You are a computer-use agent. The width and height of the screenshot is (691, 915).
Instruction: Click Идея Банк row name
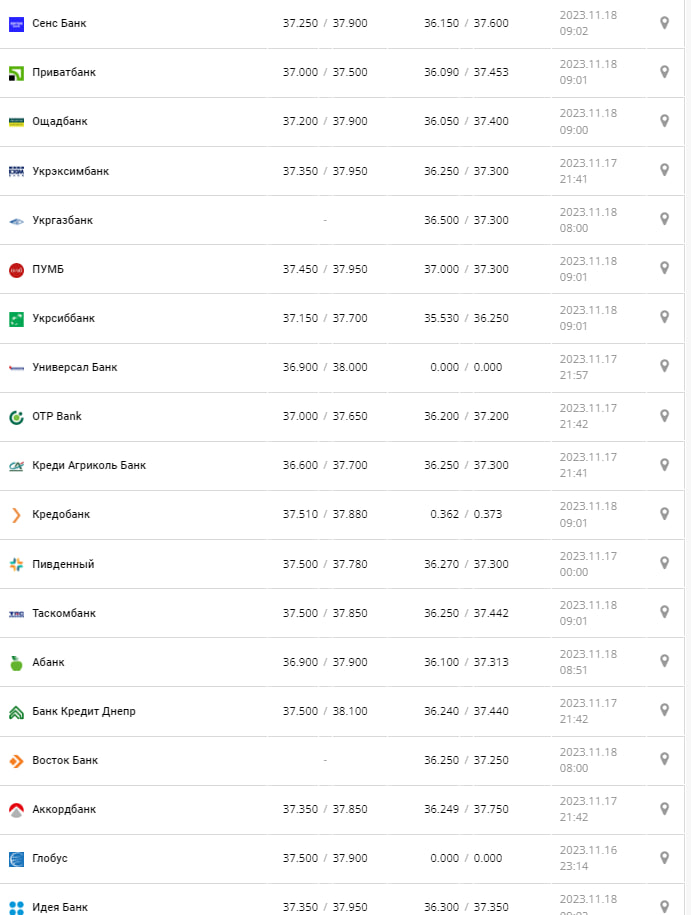coord(60,907)
